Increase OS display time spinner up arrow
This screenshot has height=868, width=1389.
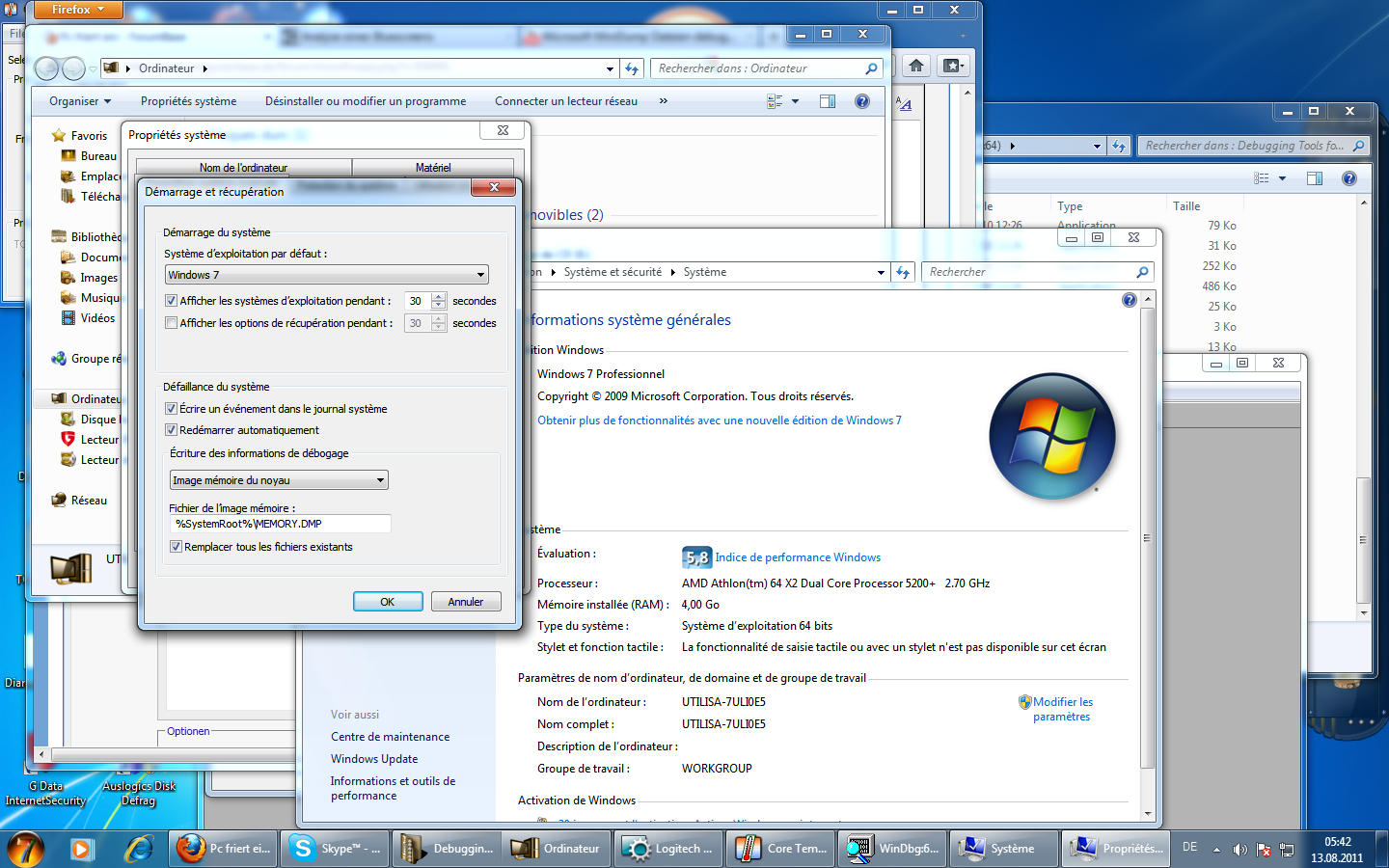tap(439, 297)
